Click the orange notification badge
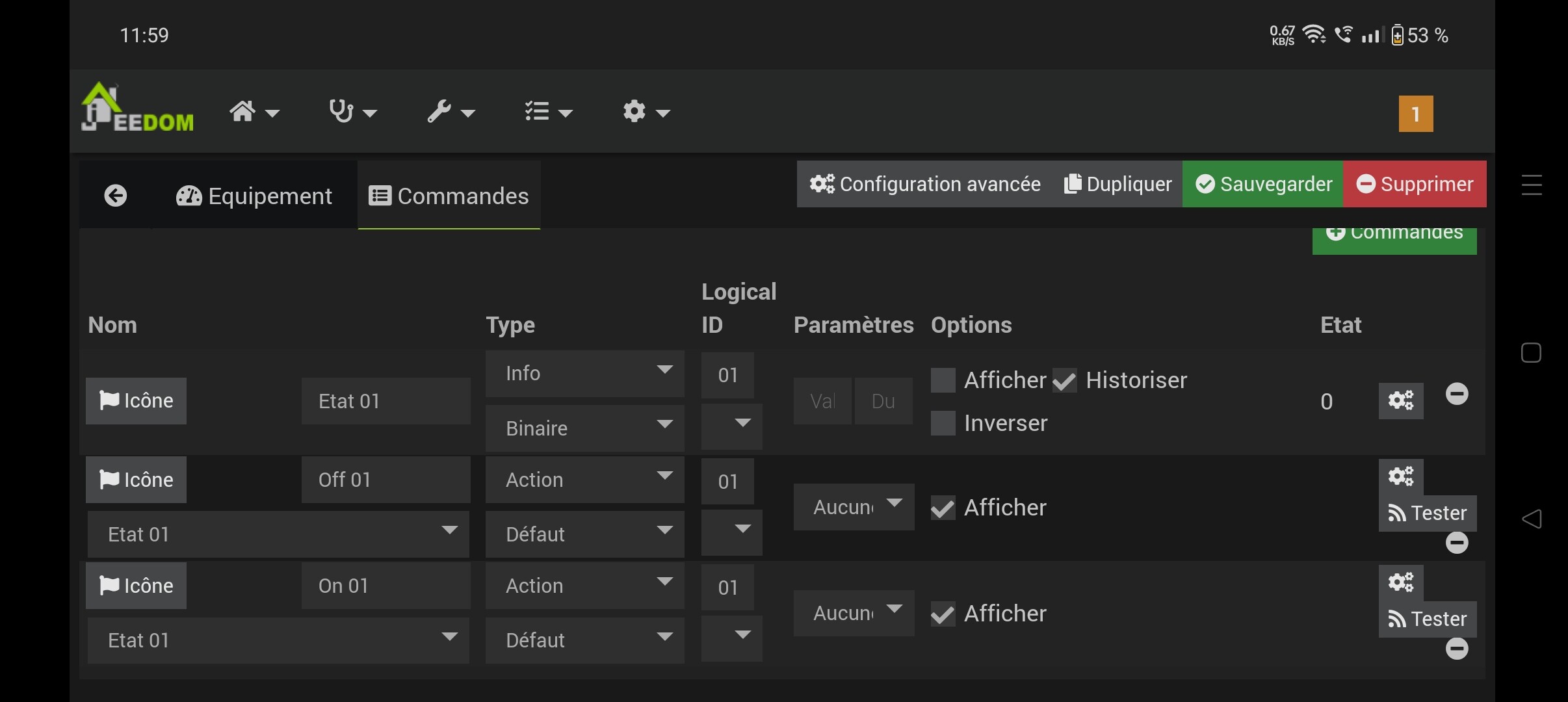Viewport: 1568px width, 702px height. click(1415, 114)
